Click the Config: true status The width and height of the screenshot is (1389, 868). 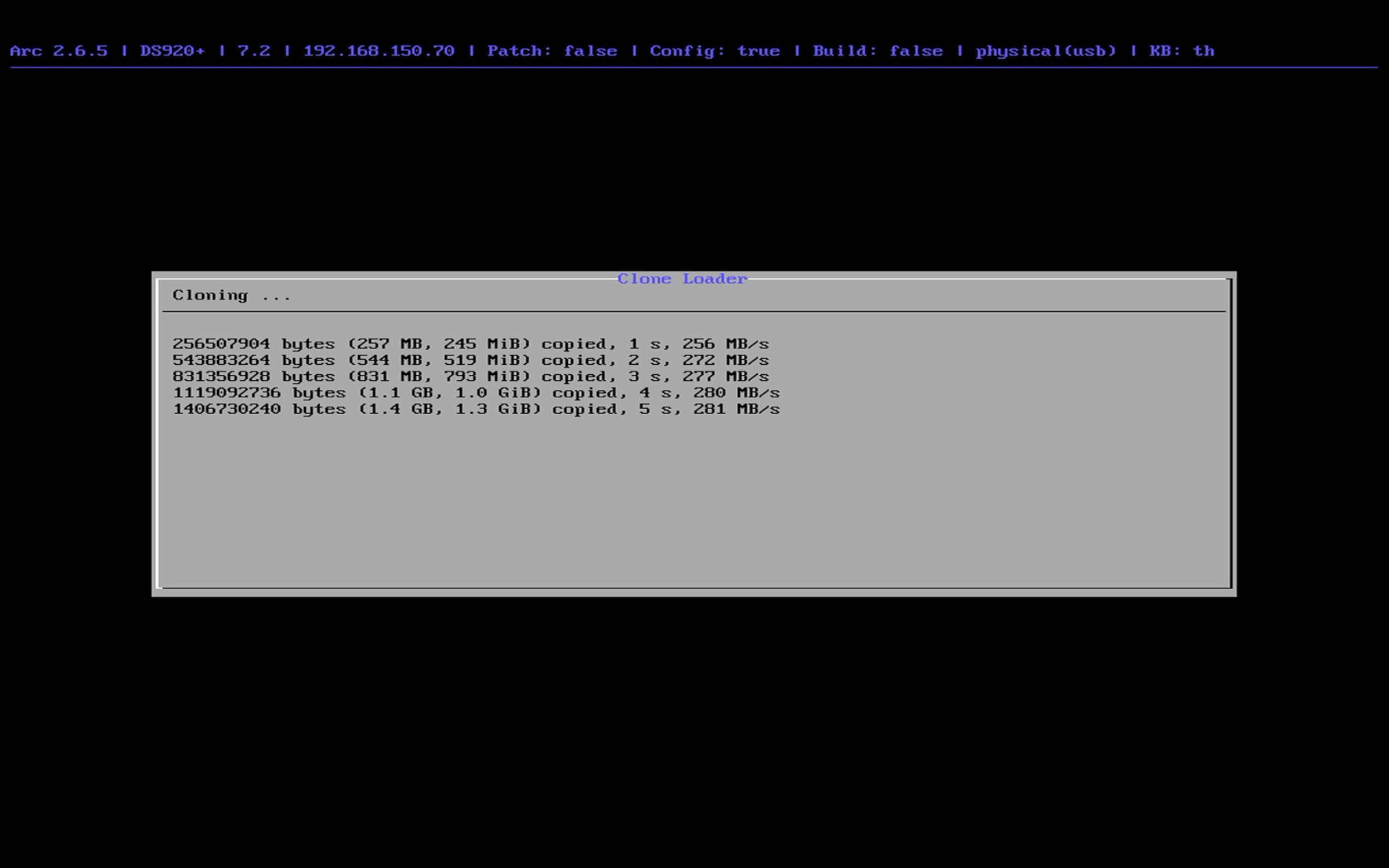coord(715,51)
